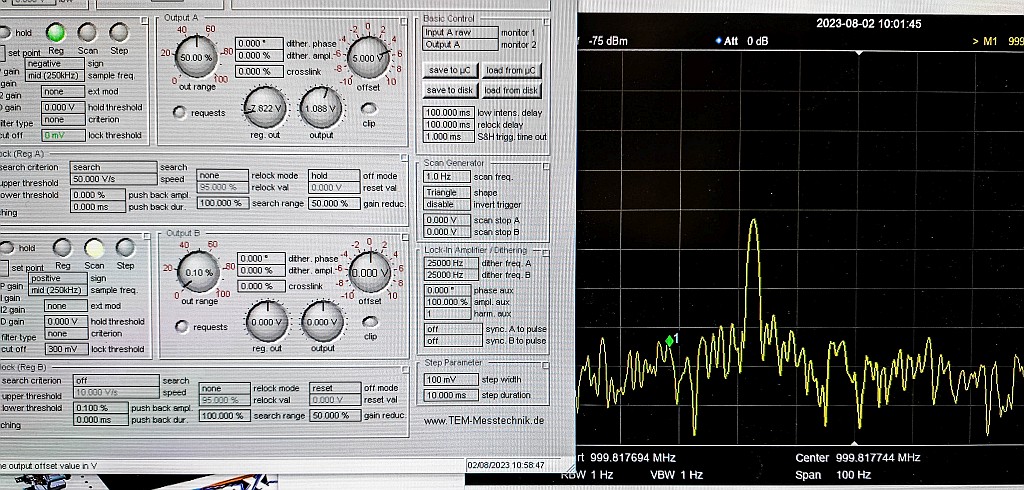
Task: Toggle the requests indicator in Output A
Action: coord(180,113)
